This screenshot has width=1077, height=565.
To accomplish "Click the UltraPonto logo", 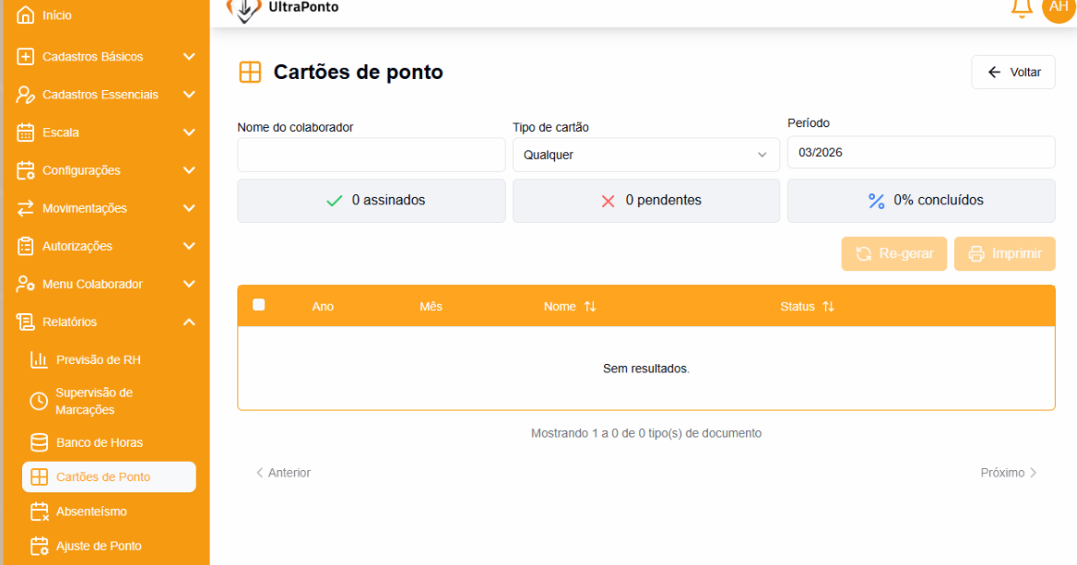I will (x=282, y=9).
